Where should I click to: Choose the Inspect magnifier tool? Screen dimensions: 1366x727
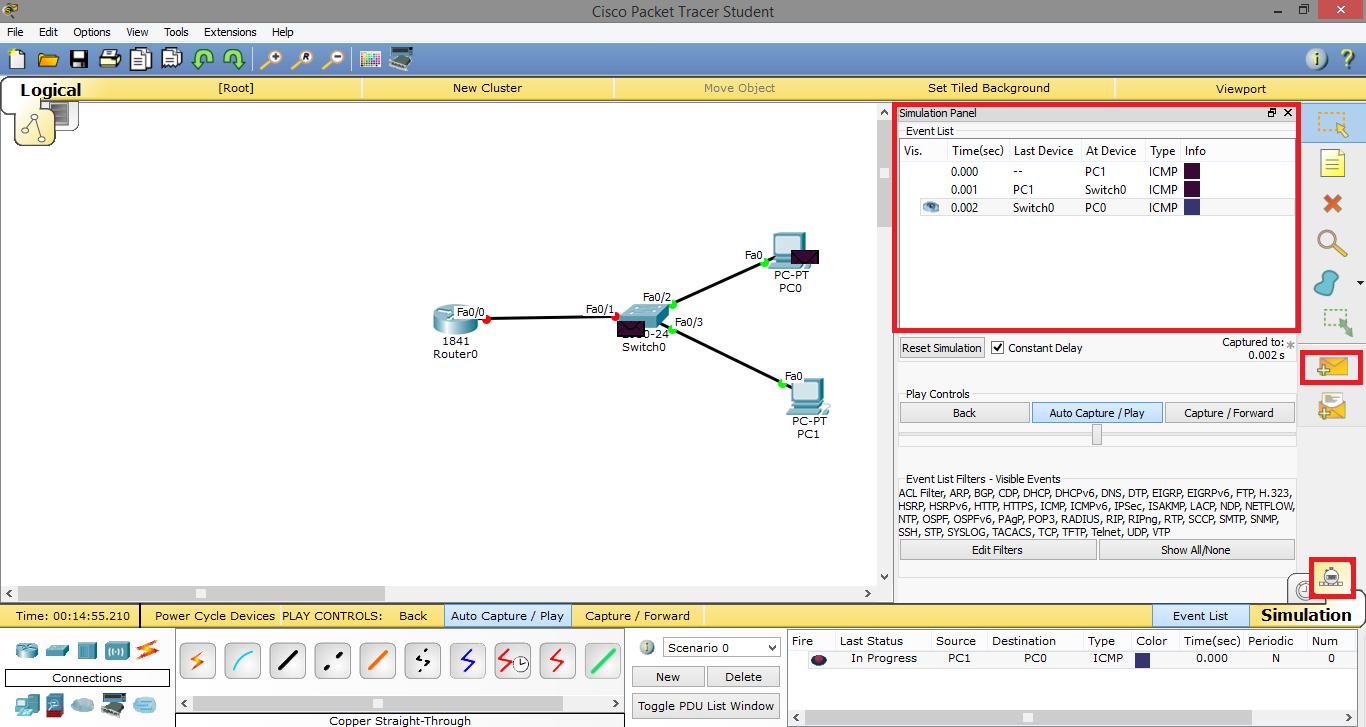point(1332,243)
